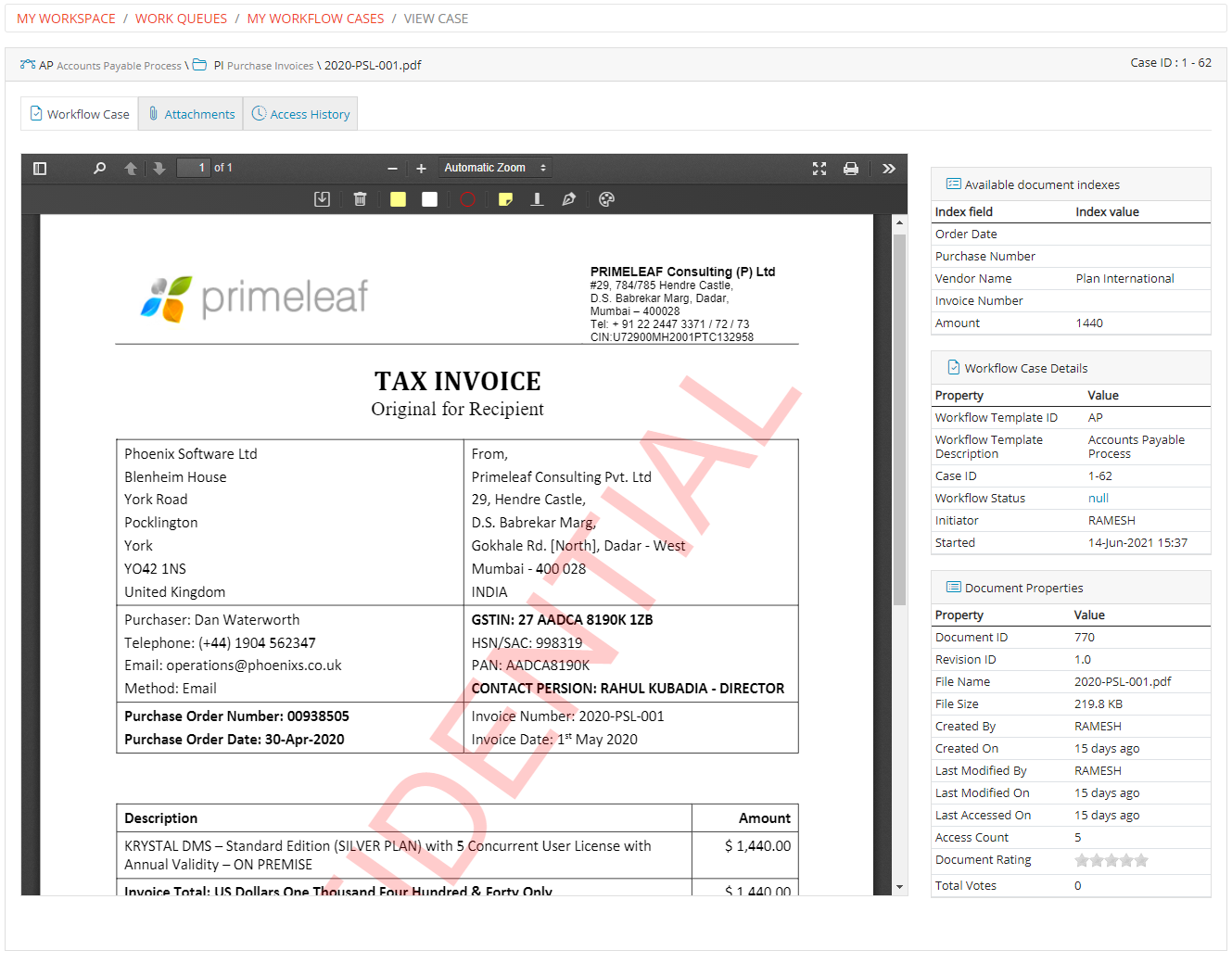The height and width of the screenshot is (963, 1232).
Task: Toggle the PDF viewer sidebar
Action: (40, 169)
